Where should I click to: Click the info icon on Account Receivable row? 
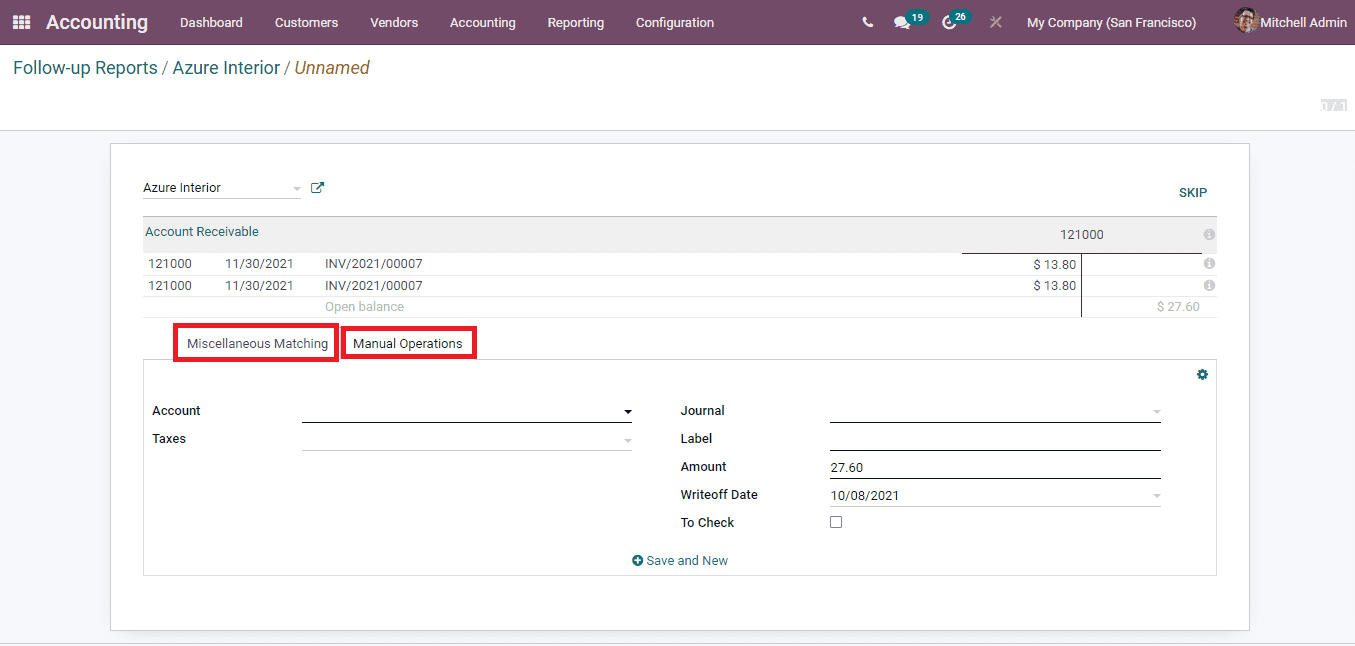pos(1209,234)
